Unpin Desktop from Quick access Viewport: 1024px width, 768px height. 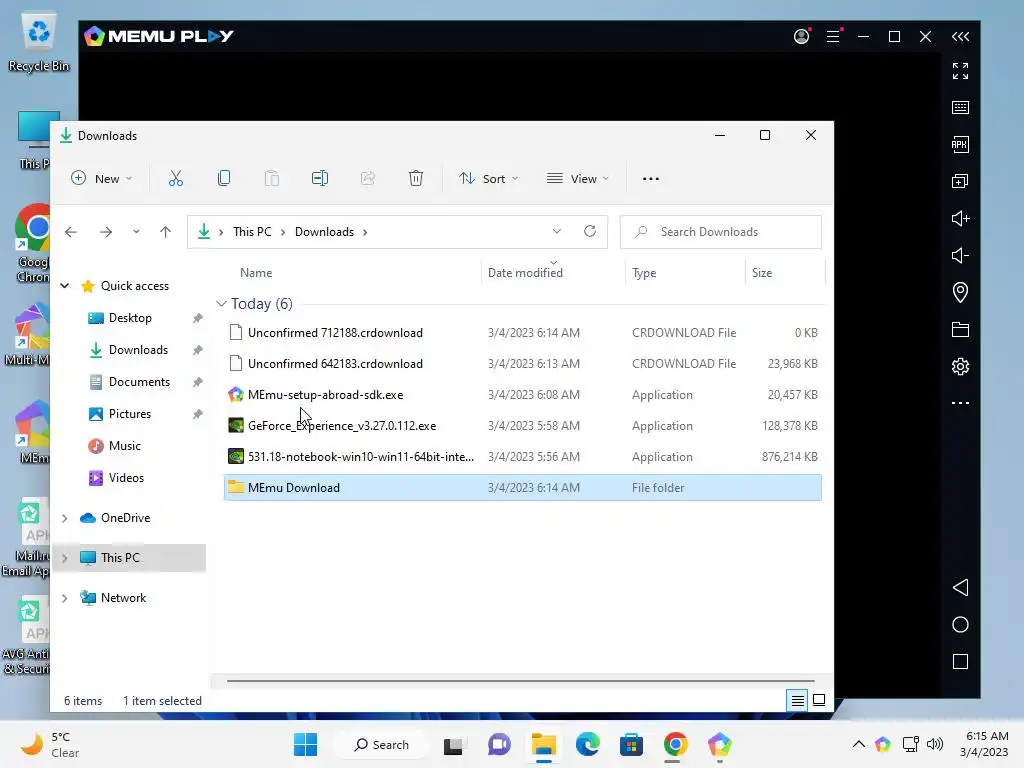[197, 318]
